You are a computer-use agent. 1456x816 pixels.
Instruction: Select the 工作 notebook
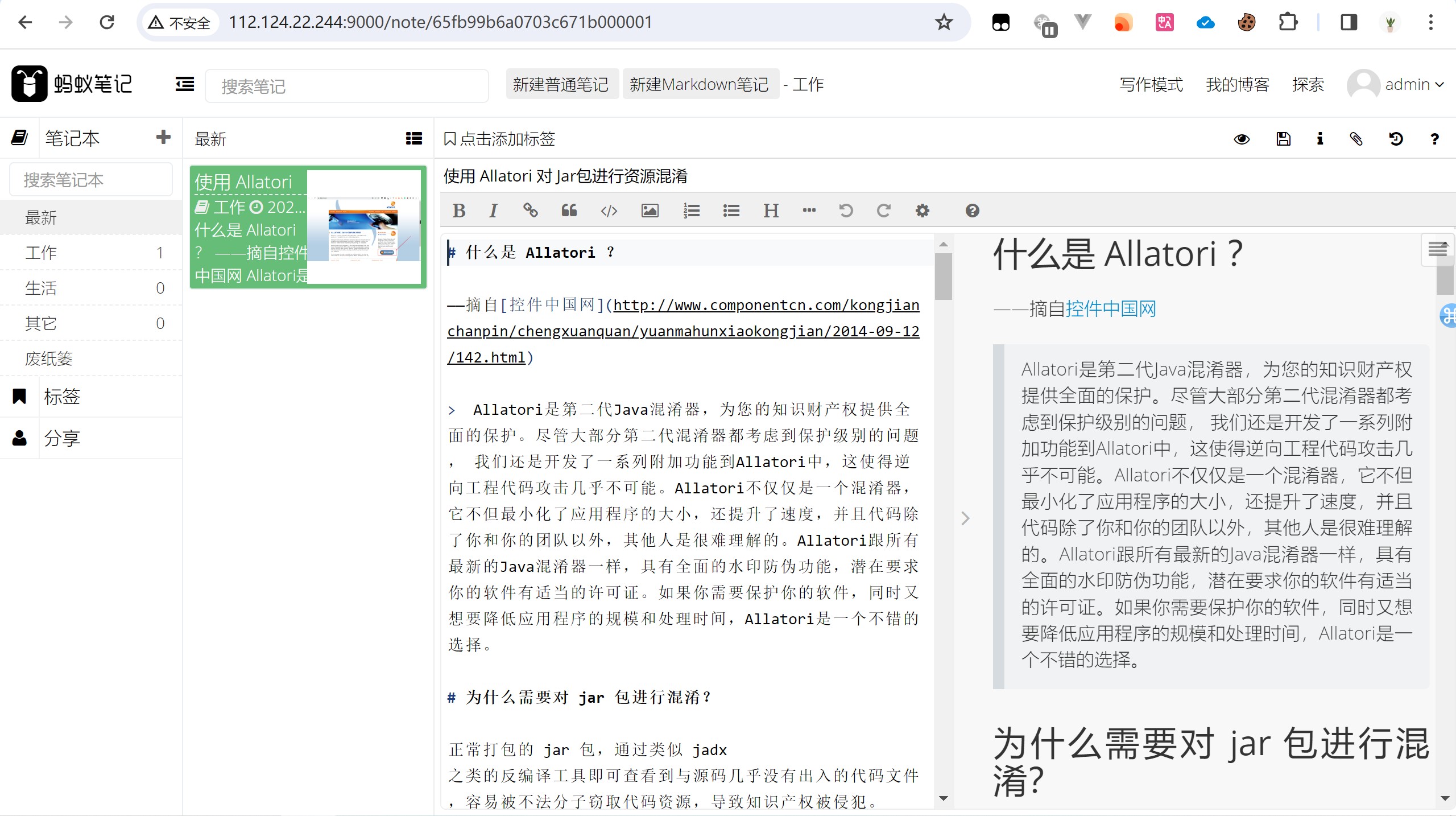click(91, 253)
